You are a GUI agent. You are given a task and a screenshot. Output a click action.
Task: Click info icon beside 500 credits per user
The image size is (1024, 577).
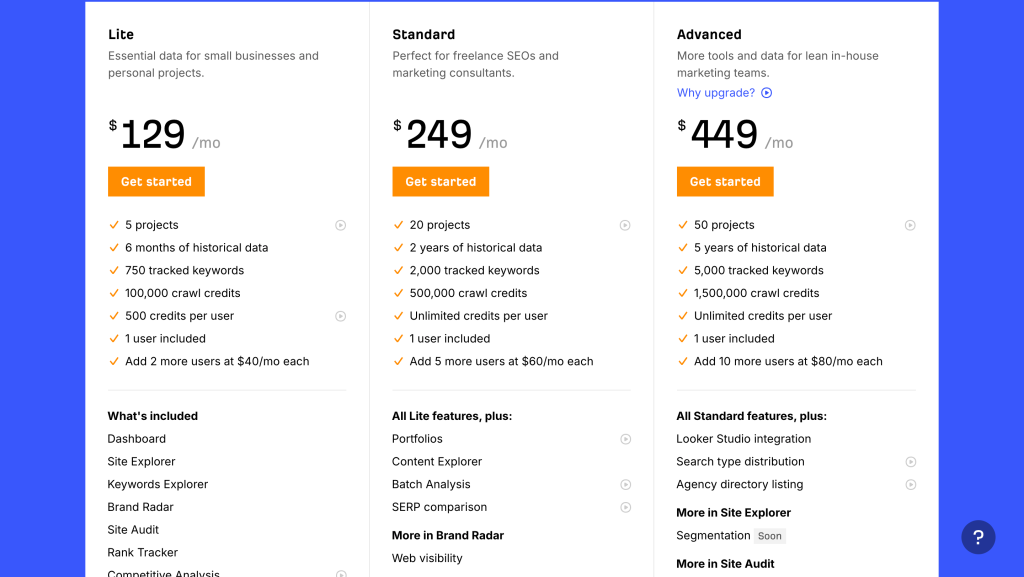(340, 315)
